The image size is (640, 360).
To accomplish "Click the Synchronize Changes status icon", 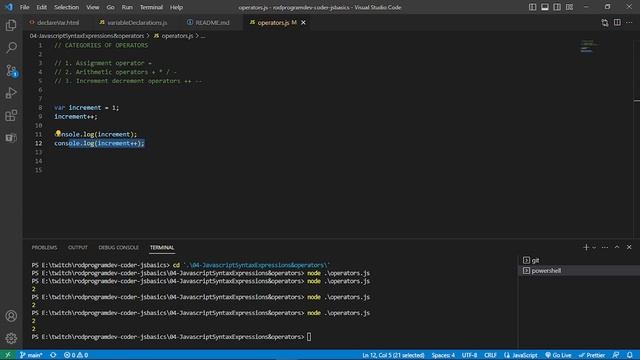I will tap(53, 355).
